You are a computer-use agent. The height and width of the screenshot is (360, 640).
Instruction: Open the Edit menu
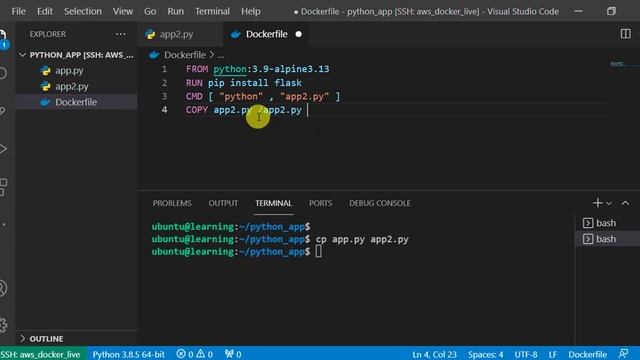tap(44, 11)
